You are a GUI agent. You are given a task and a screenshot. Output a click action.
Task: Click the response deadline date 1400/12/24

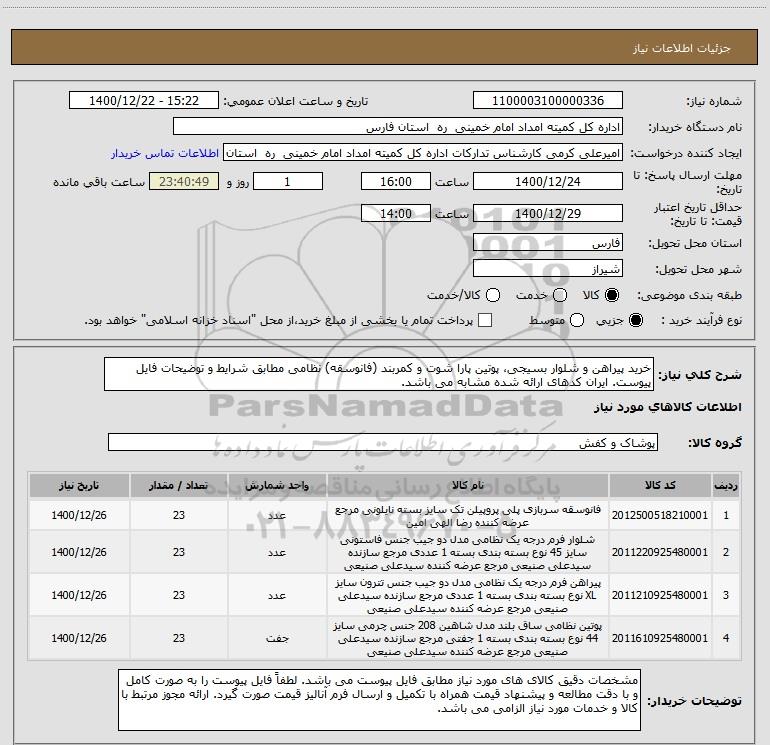(x=548, y=181)
